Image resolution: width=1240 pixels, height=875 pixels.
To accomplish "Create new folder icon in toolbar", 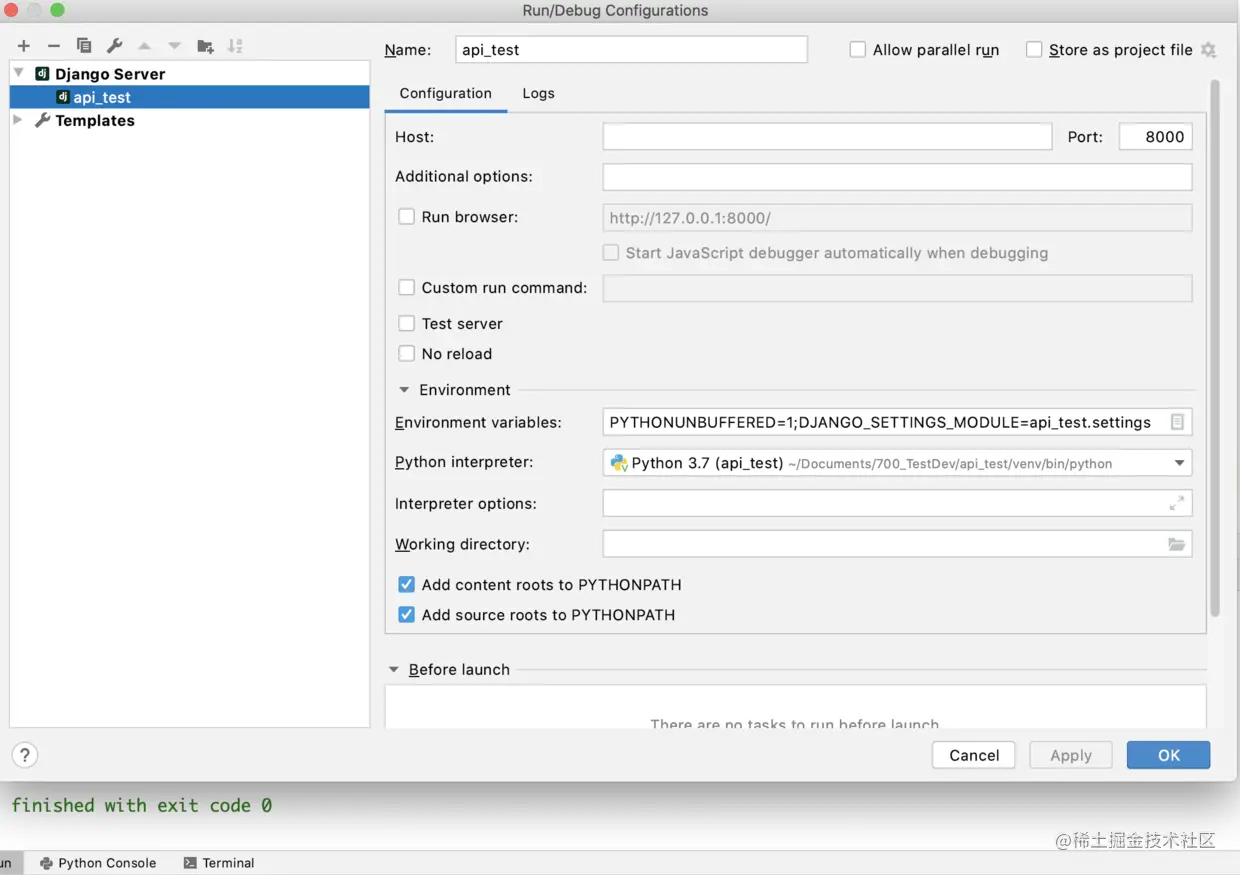I will point(205,46).
